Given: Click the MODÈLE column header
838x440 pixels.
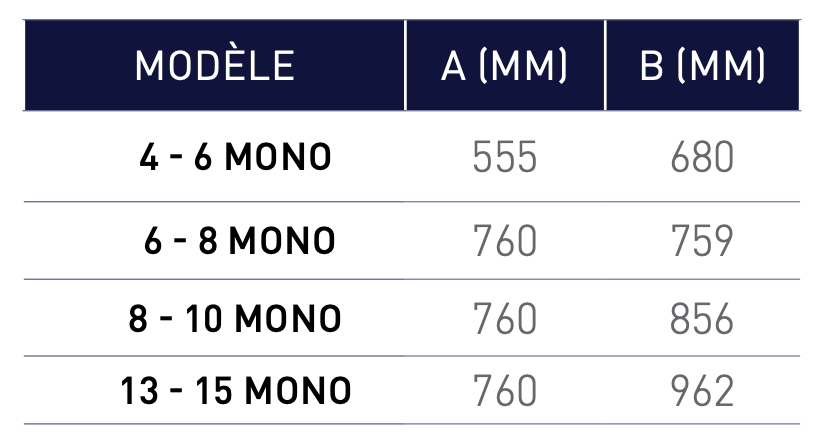Looking at the screenshot, I should point(214,66).
